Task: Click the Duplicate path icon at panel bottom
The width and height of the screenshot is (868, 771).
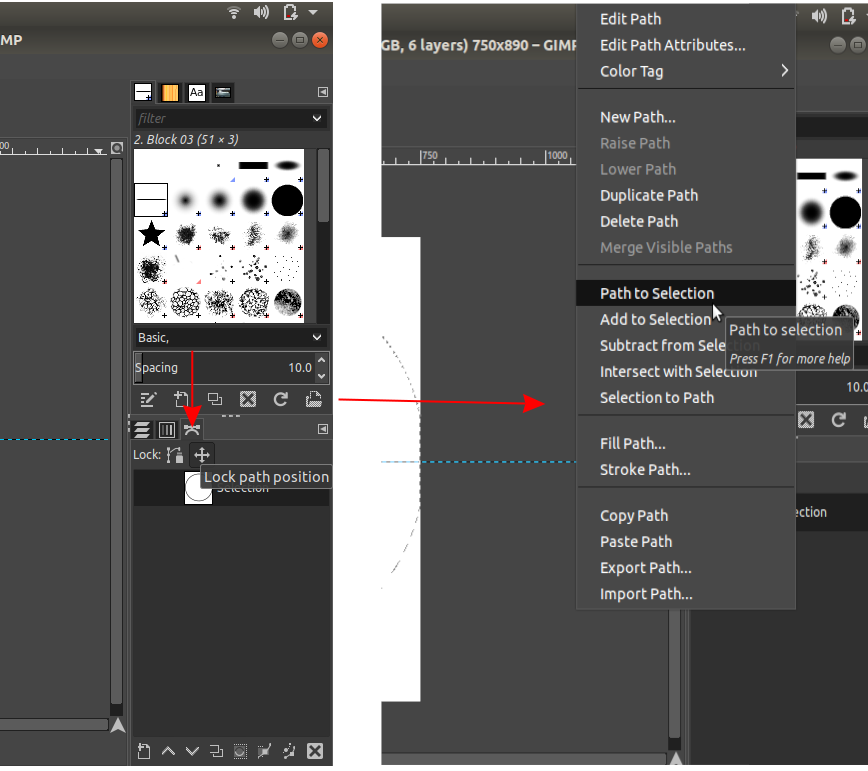Action: click(216, 751)
